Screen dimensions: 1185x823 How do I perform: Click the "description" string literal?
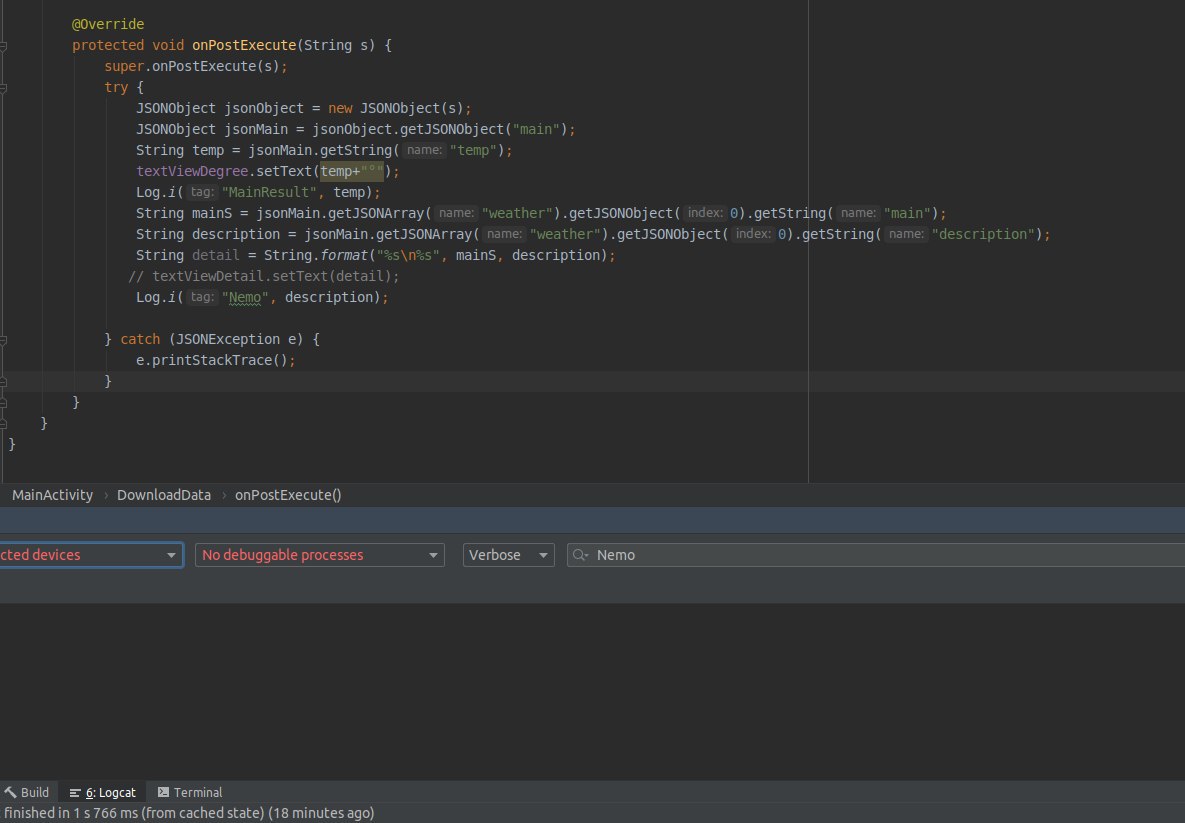tap(983, 235)
